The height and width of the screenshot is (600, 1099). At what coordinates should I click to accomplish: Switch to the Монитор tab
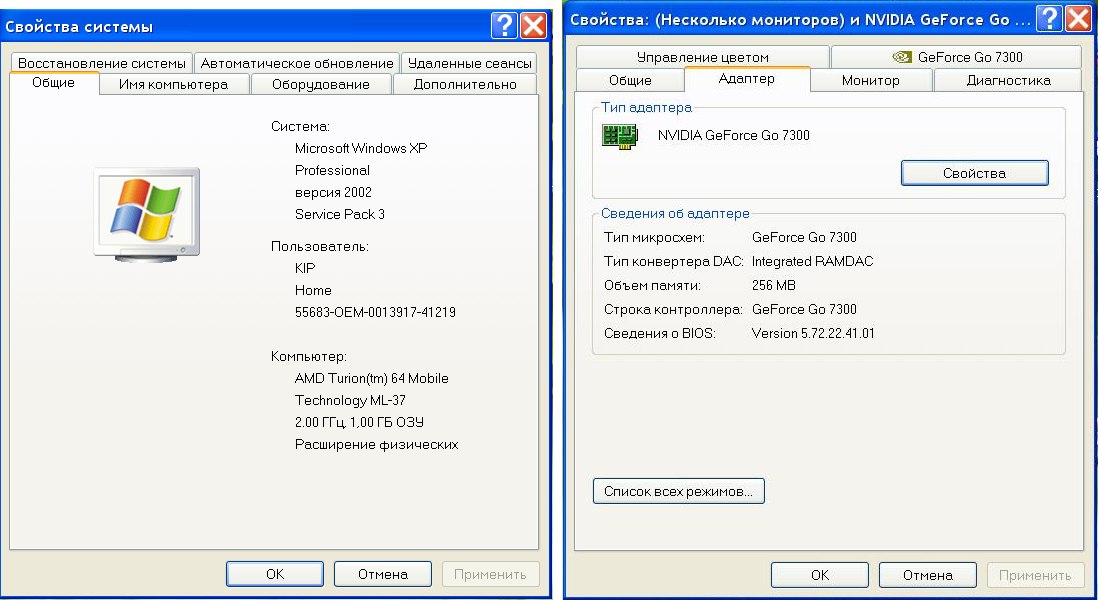[x=871, y=80]
